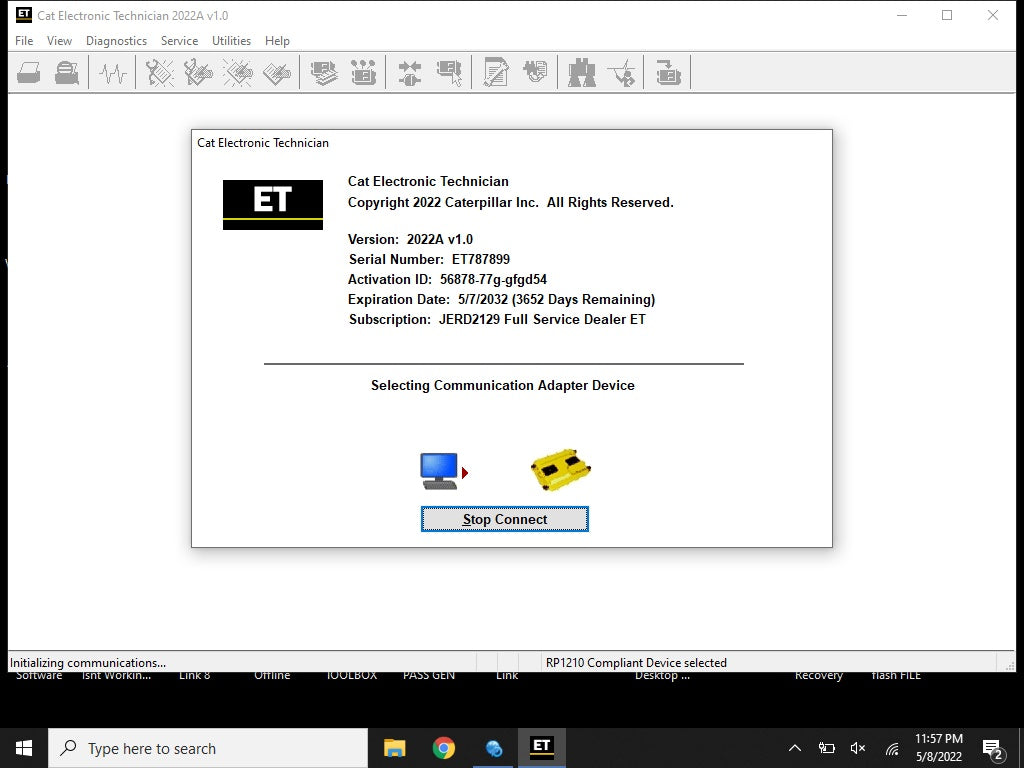Close the Cat Electronic Technician window
1024x768 pixels.
pos(993,15)
